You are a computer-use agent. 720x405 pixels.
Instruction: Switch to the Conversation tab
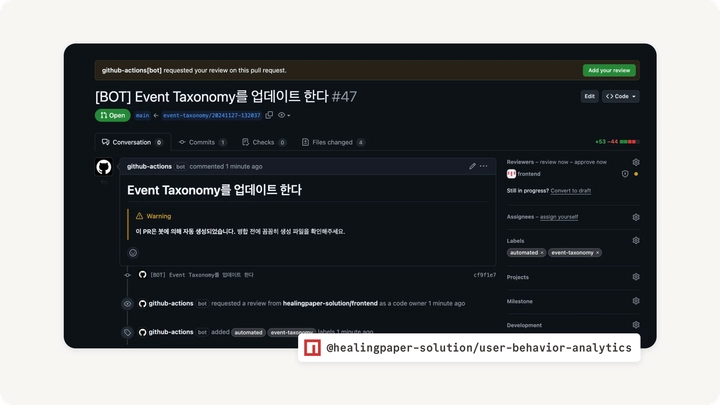pyautogui.click(x=132, y=142)
